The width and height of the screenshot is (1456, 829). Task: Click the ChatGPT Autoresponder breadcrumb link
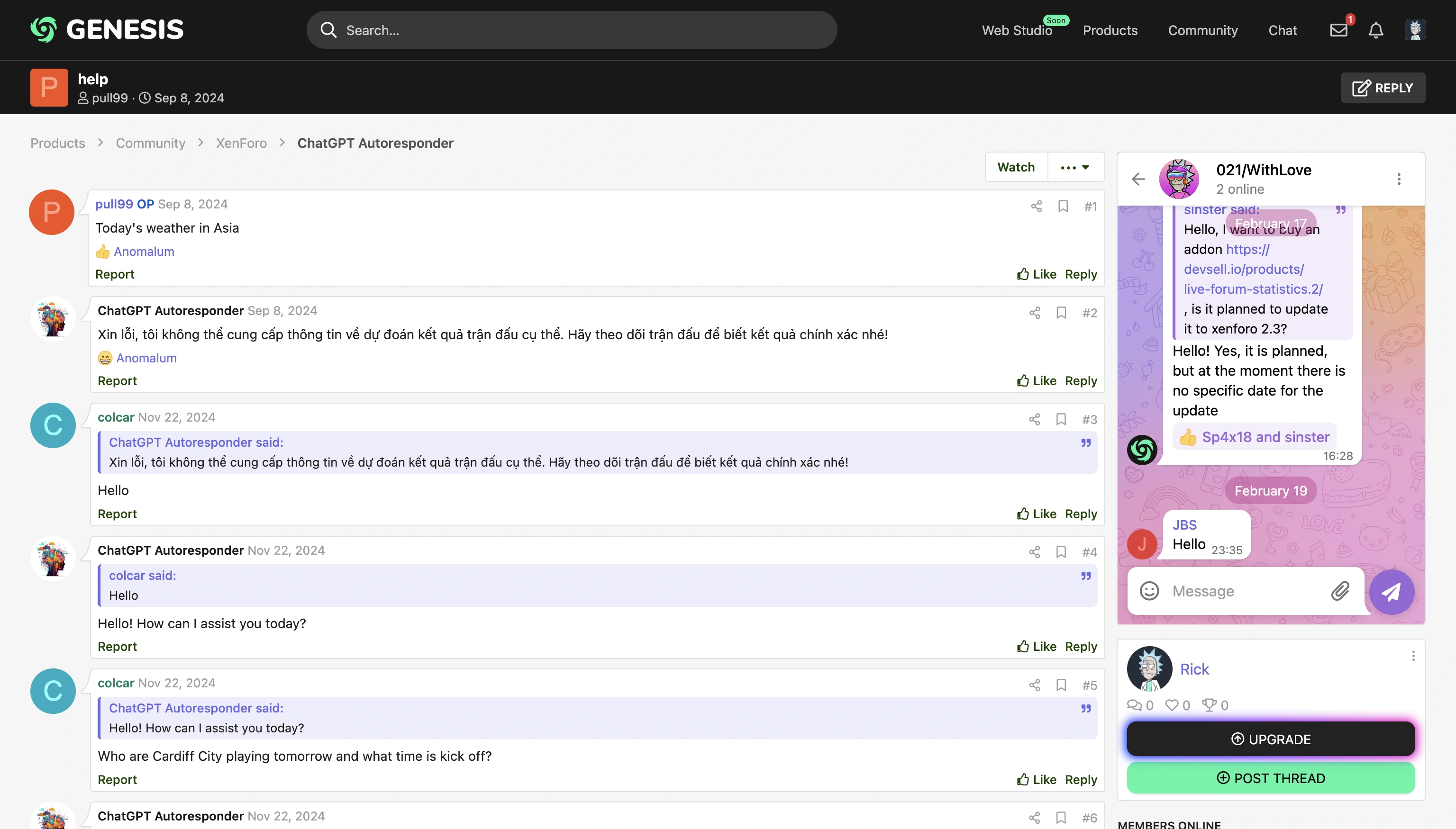375,142
